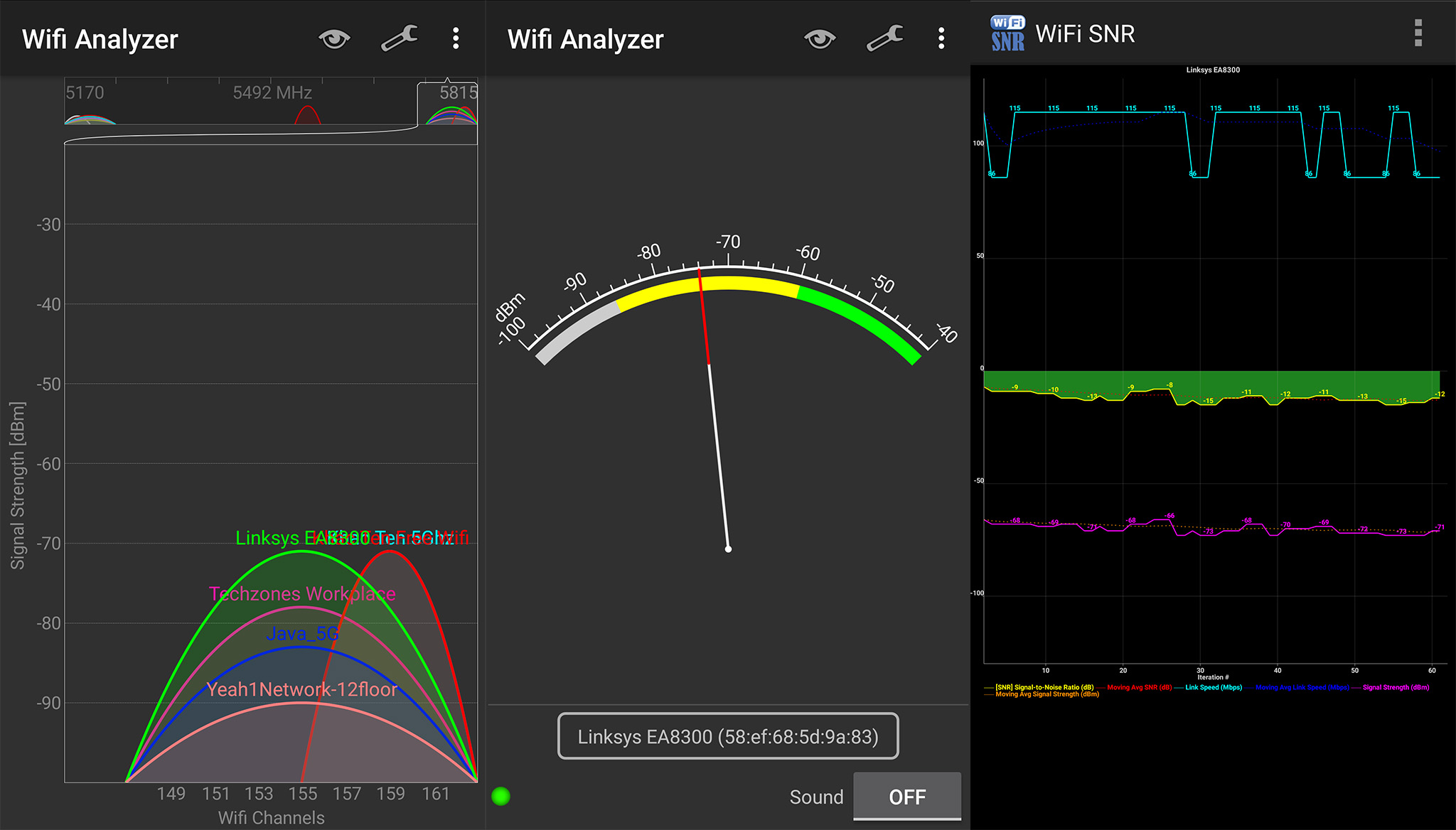
Task: Click the signal meter needle pivot
Action: pos(728,549)
